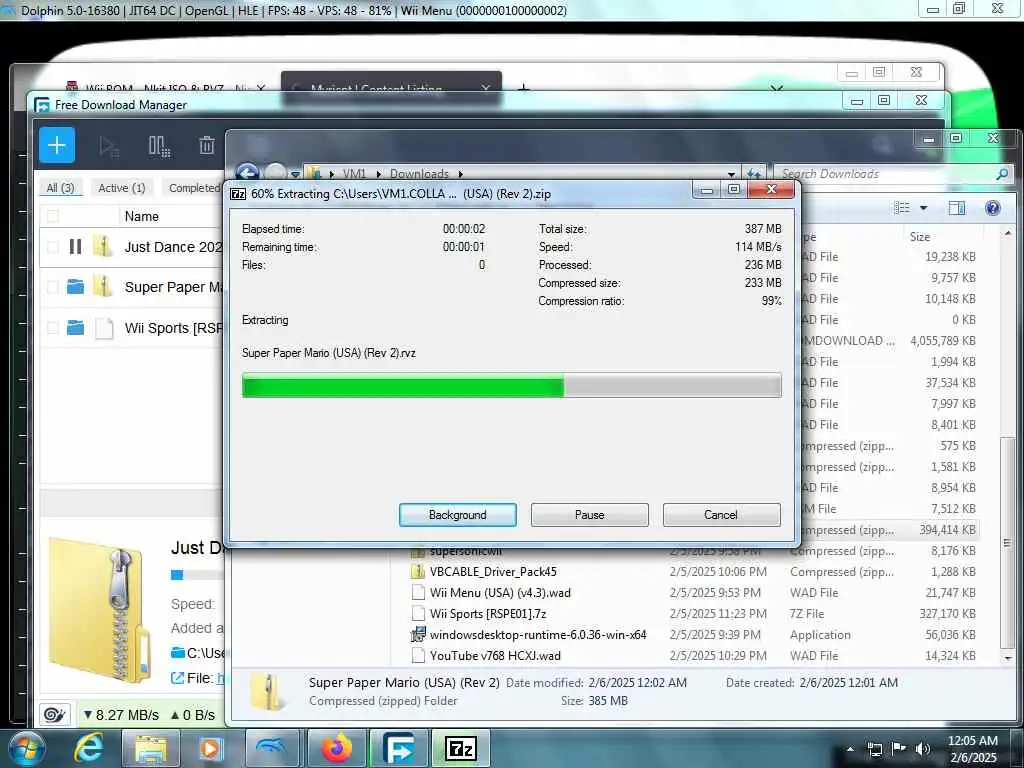The width and height of the screenshot is (1024, 768).
Task: Click the blue plus add-download button
Action: (57, 145)
